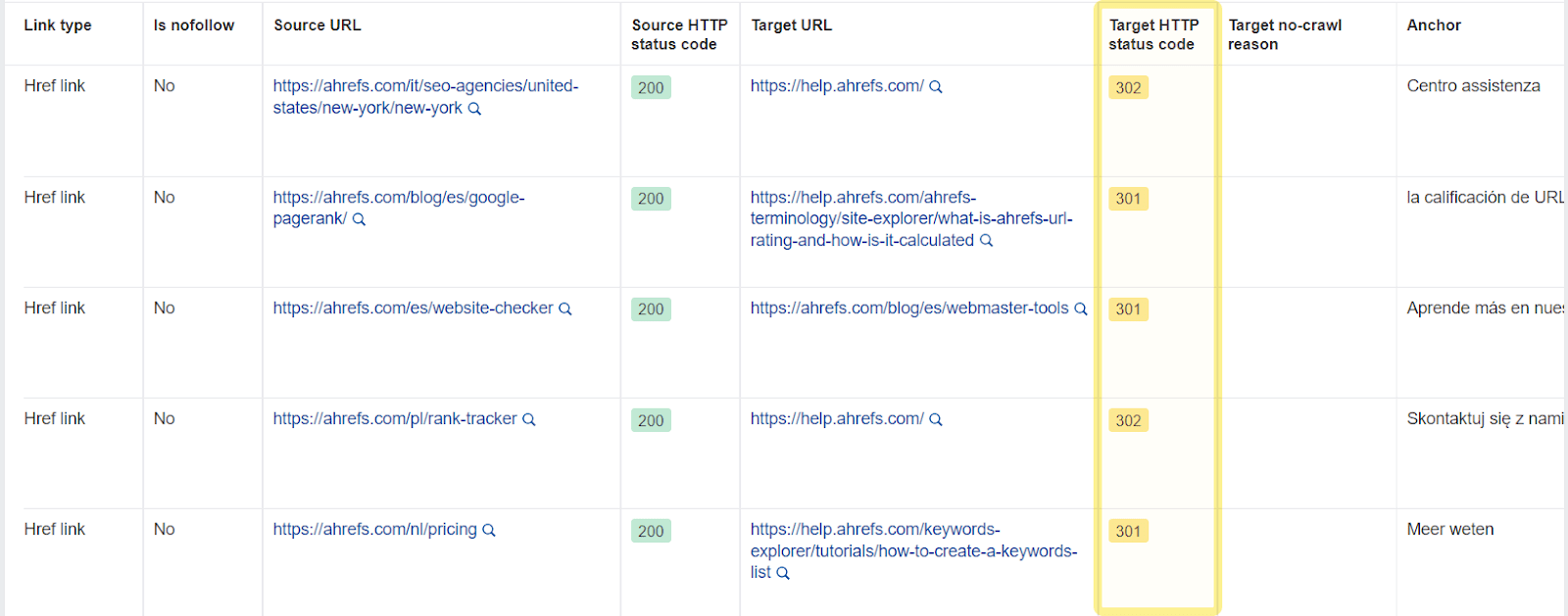The image size is (1568, 616).
Task: Click the Source URL column header
Action: pyautogui.click(x=317, y=25)
